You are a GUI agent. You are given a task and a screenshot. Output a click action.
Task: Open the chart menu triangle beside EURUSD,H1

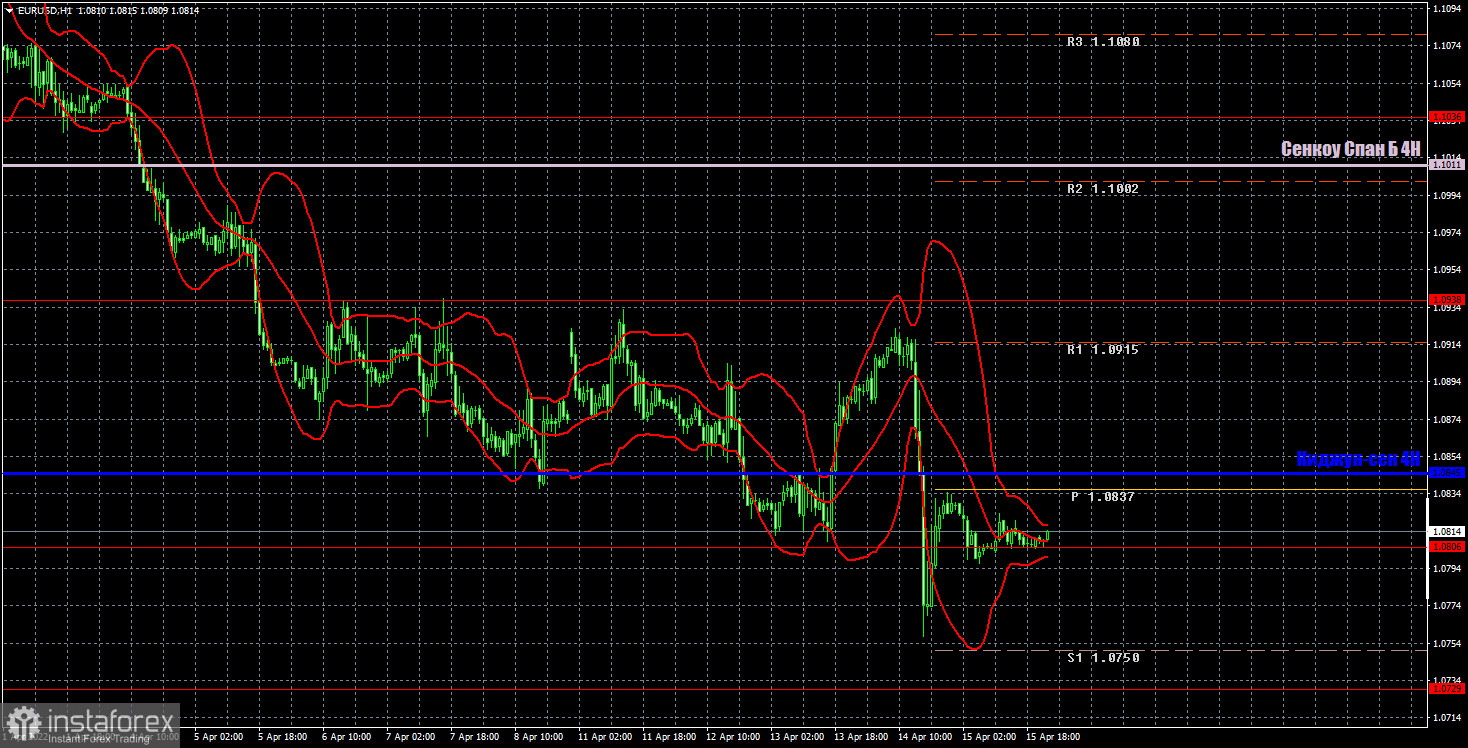tap(9, 10)
